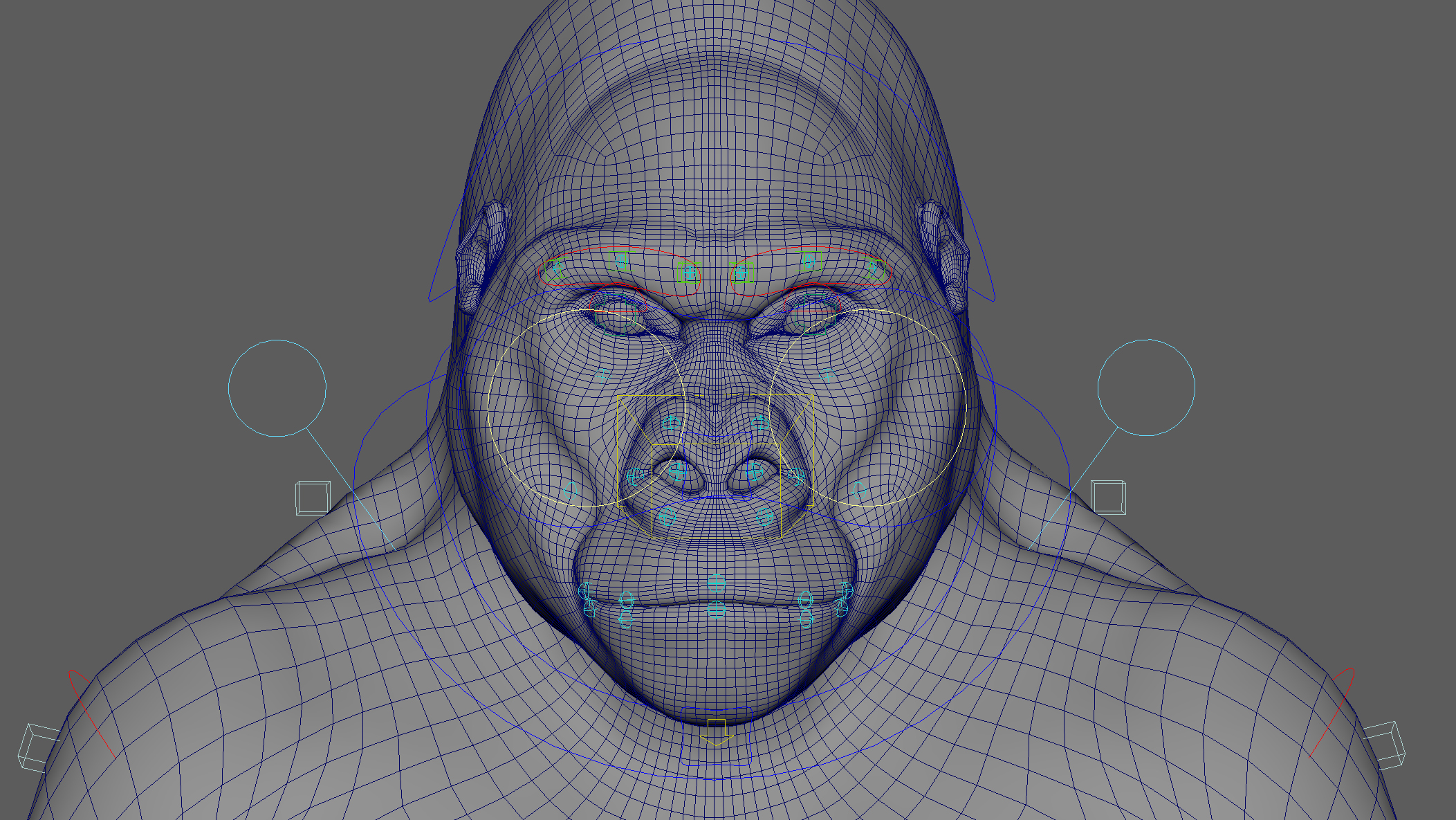Select the left inner brow cyan control
Screen dimensions: 1456x820
(x=688, y=273)
